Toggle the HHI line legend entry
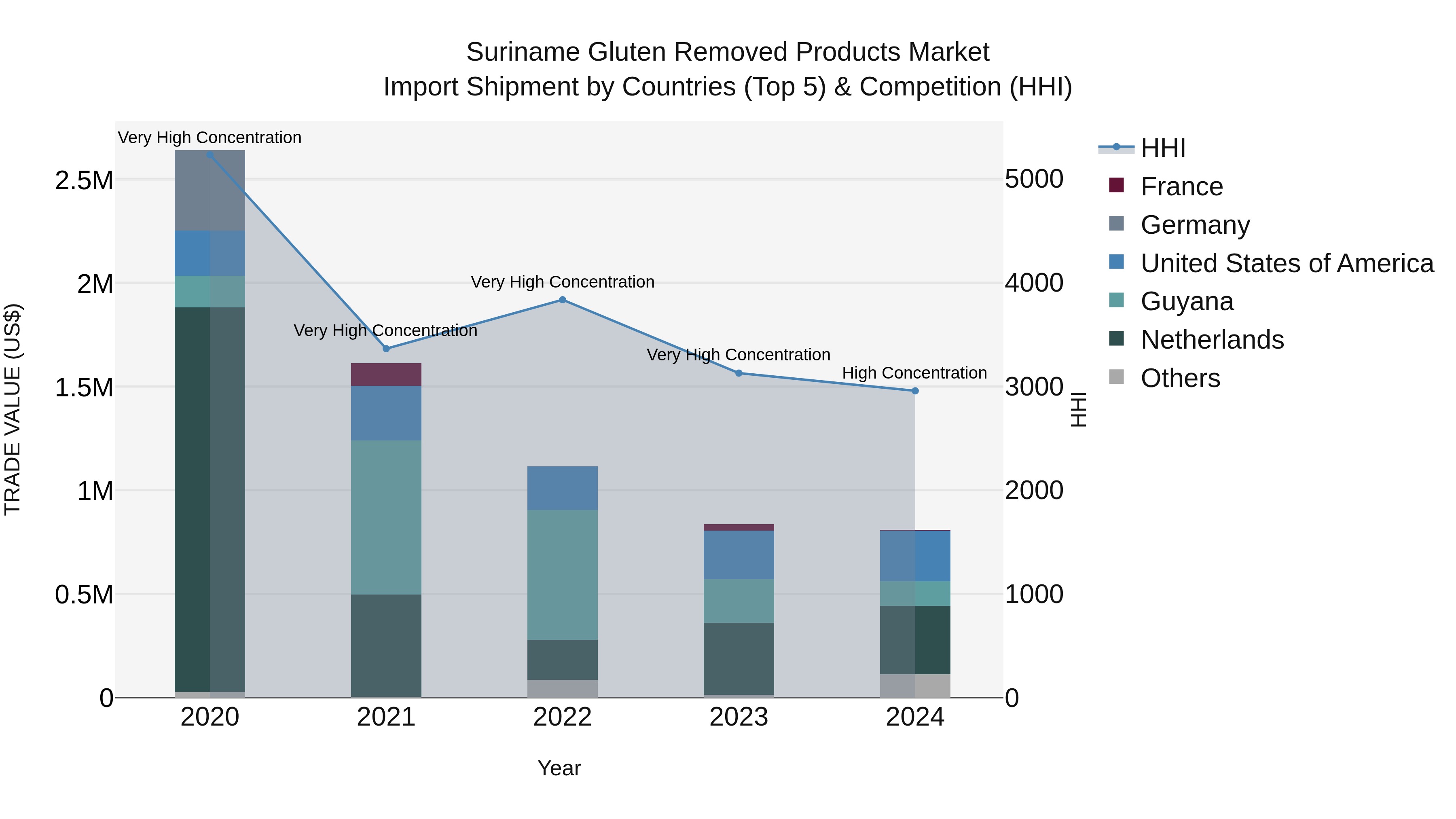The width and height of the screenshot is (1456, 819). click(1141, 148)
